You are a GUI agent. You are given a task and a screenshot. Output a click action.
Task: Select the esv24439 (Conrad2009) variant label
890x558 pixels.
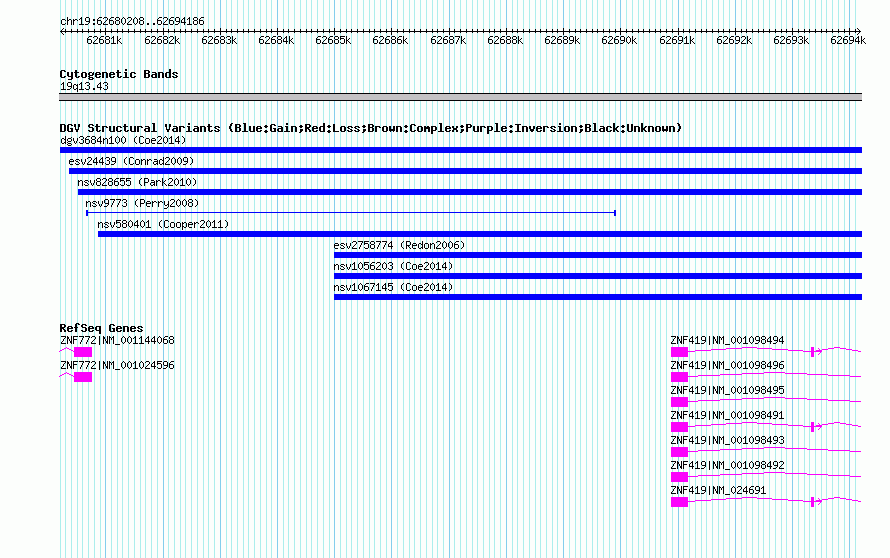point(131,161)
